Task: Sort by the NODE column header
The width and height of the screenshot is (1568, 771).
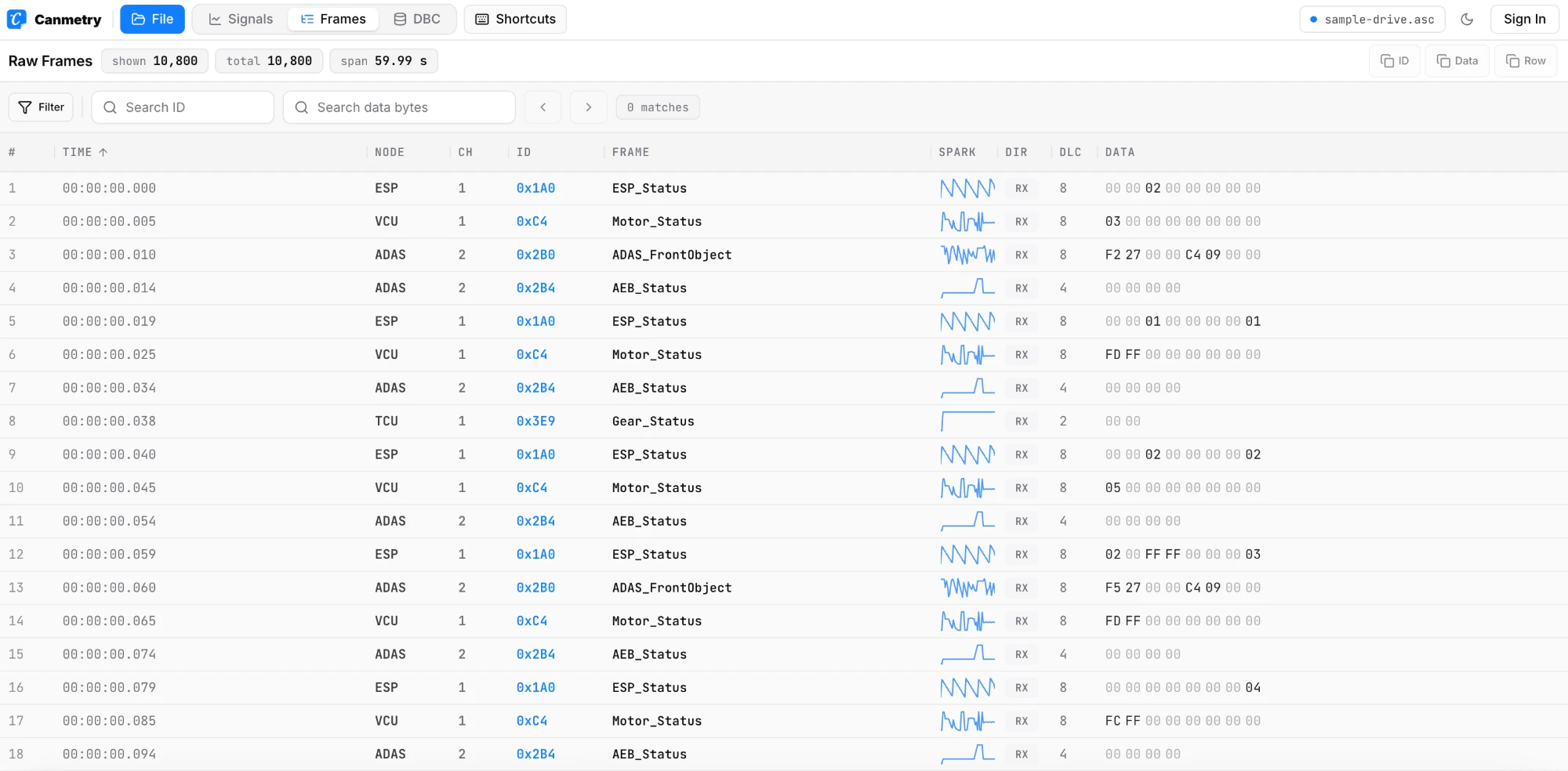Action: click(390, 152)
